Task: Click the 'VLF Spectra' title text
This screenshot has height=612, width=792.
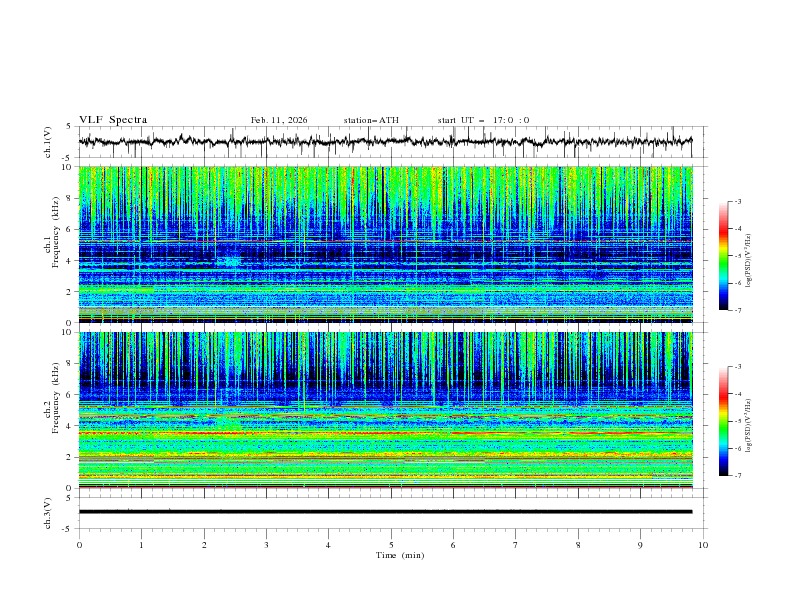Action: tap(113, 120)
